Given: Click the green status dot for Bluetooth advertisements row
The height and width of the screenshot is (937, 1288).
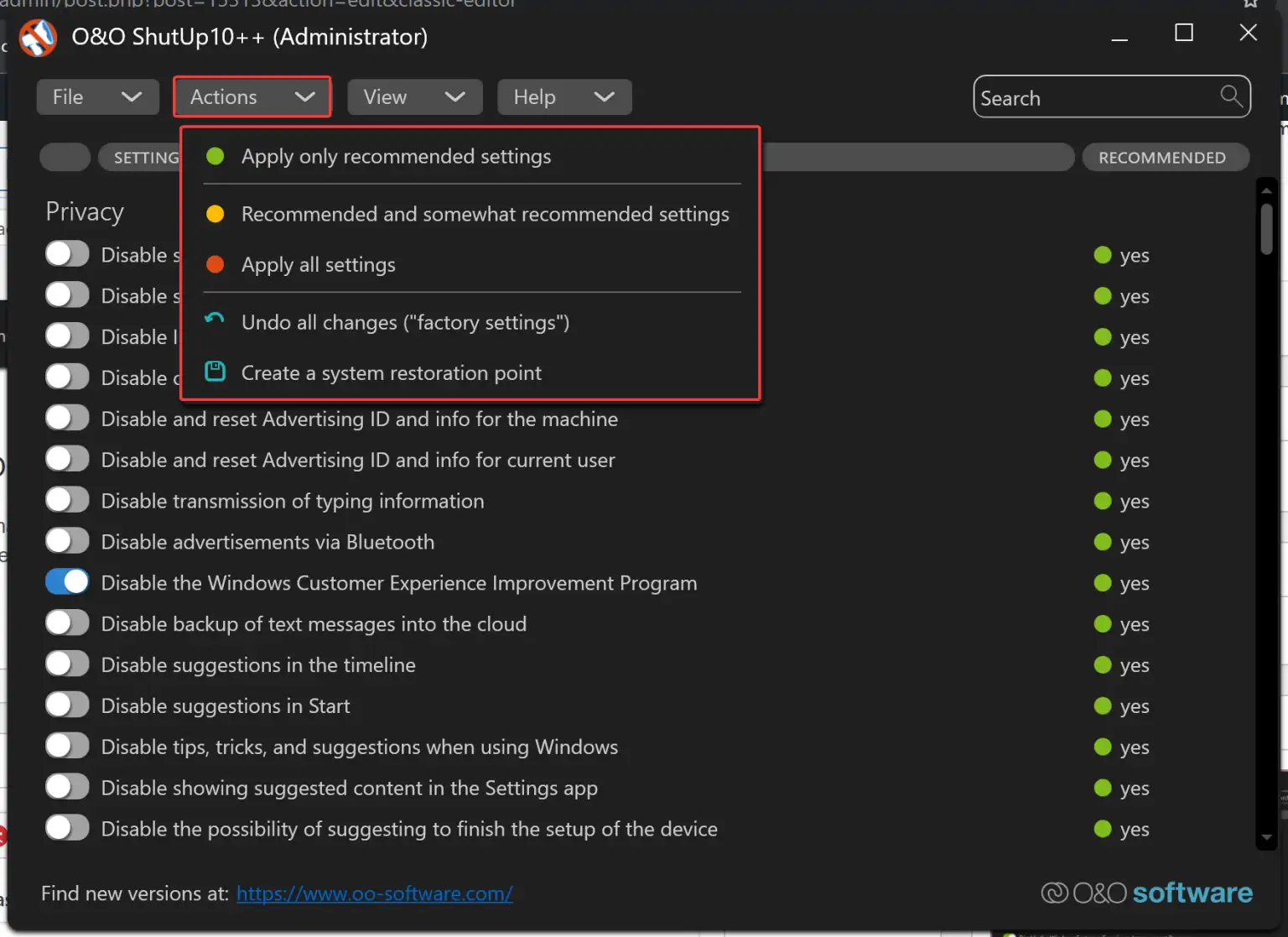Looking at the screenshot, I should (x=1103, y=542).
